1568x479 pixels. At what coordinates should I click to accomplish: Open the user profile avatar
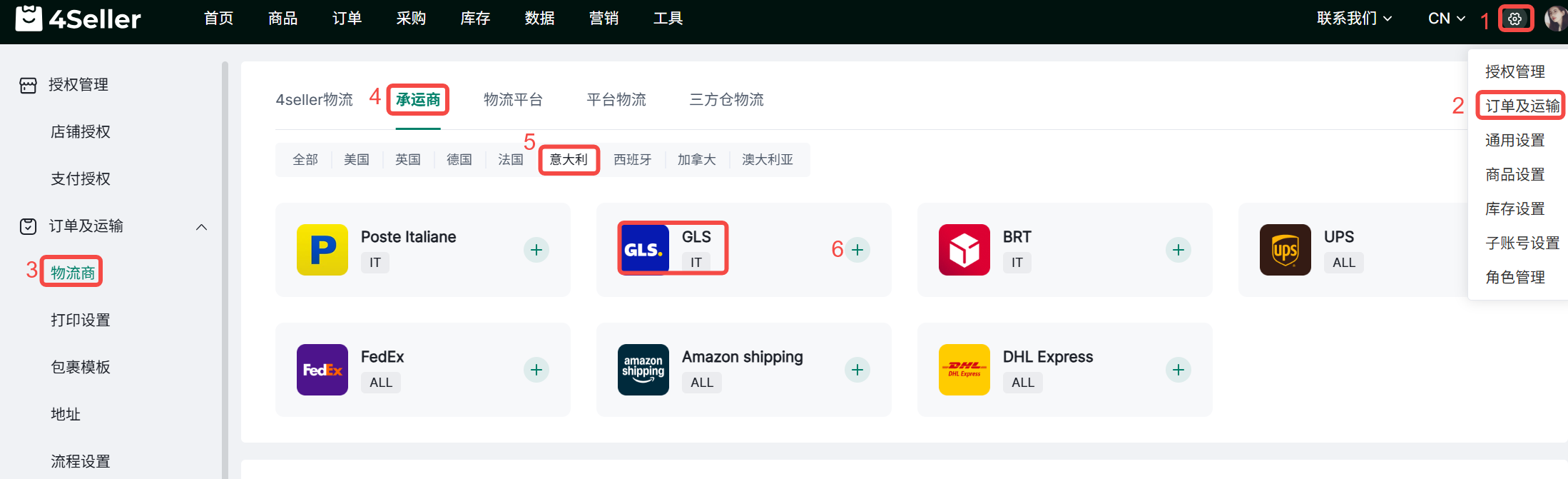(x=1556, y=19)
